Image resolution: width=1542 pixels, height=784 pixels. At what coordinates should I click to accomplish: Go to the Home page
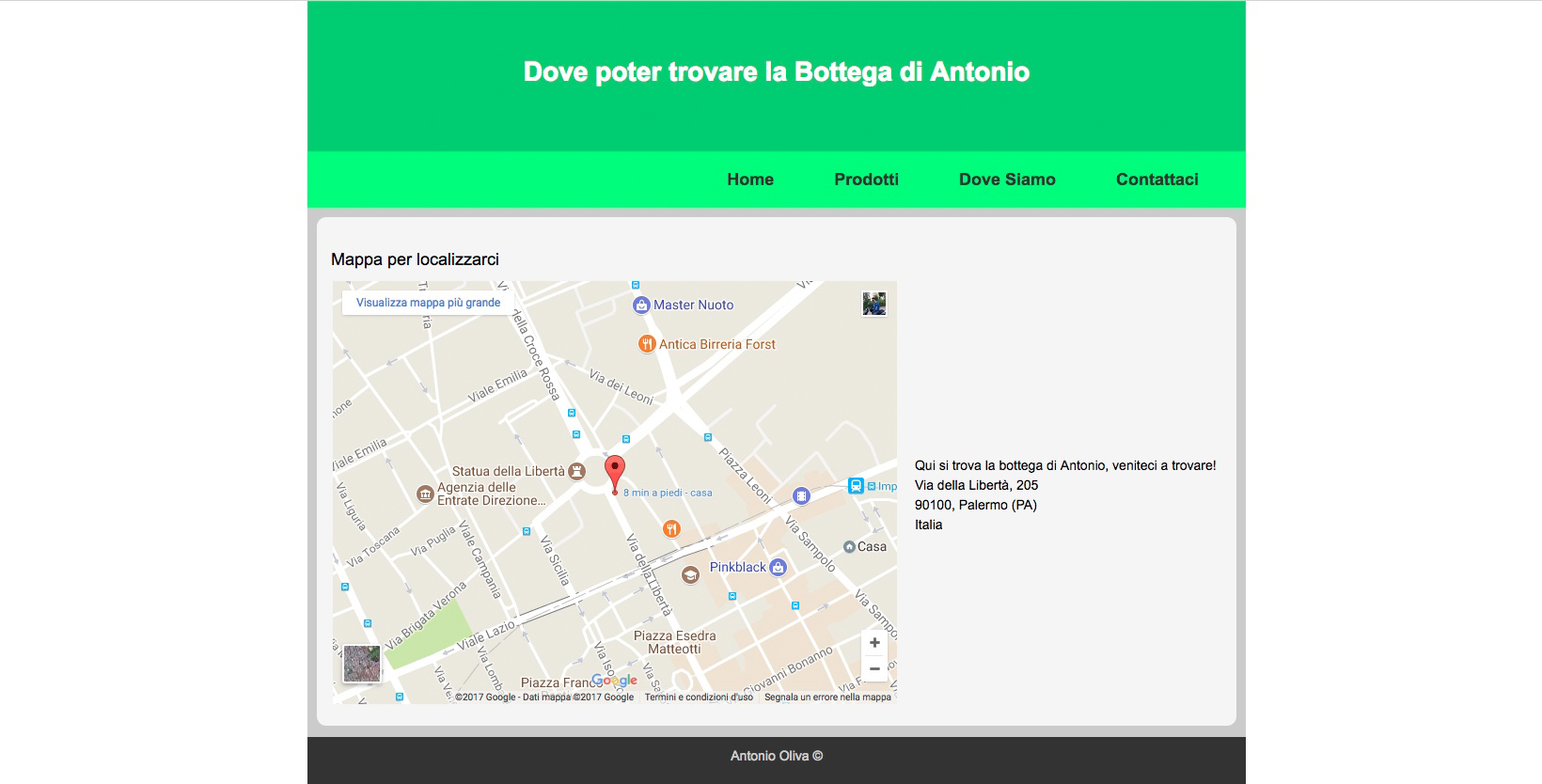coord(750,180)
